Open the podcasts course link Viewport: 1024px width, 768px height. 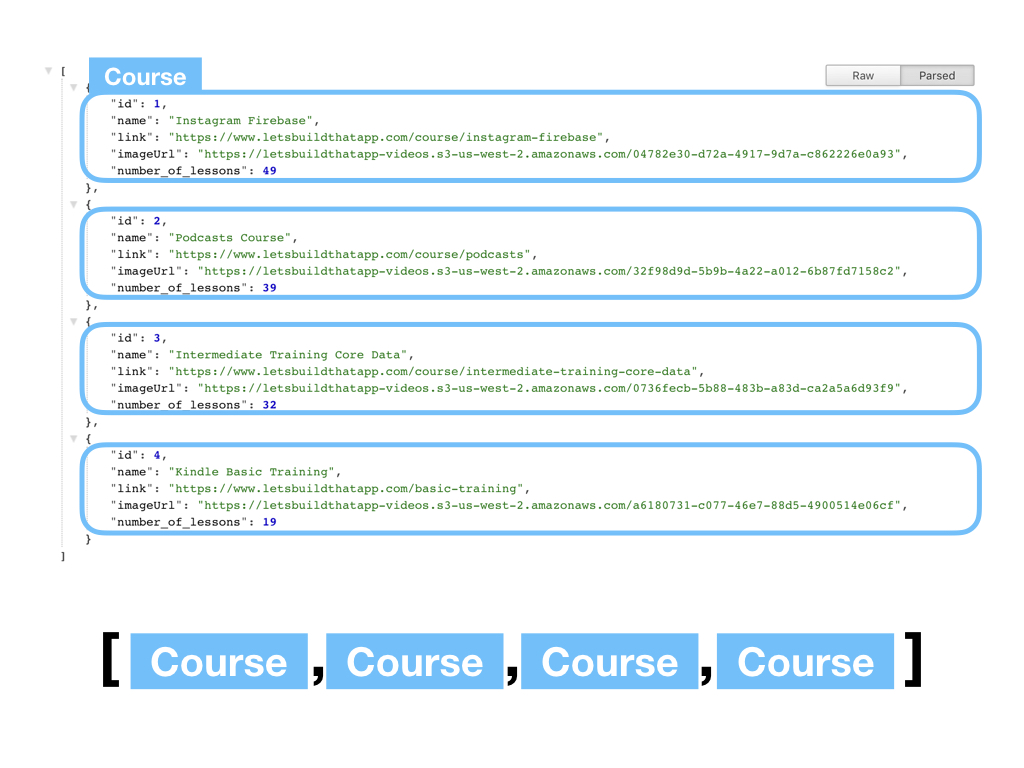(x=349, y=255)
